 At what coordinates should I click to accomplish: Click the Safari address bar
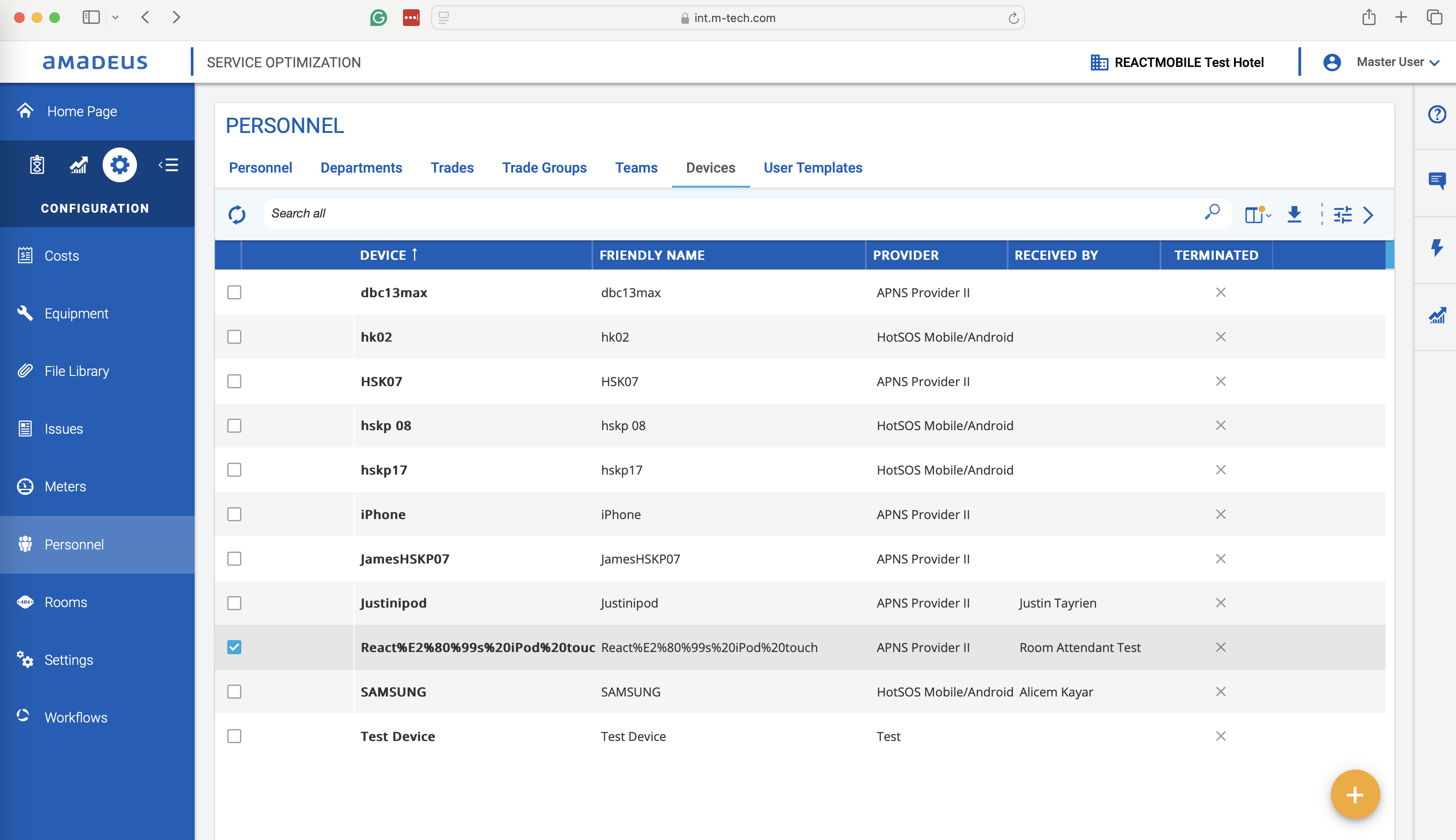(728, 18)
